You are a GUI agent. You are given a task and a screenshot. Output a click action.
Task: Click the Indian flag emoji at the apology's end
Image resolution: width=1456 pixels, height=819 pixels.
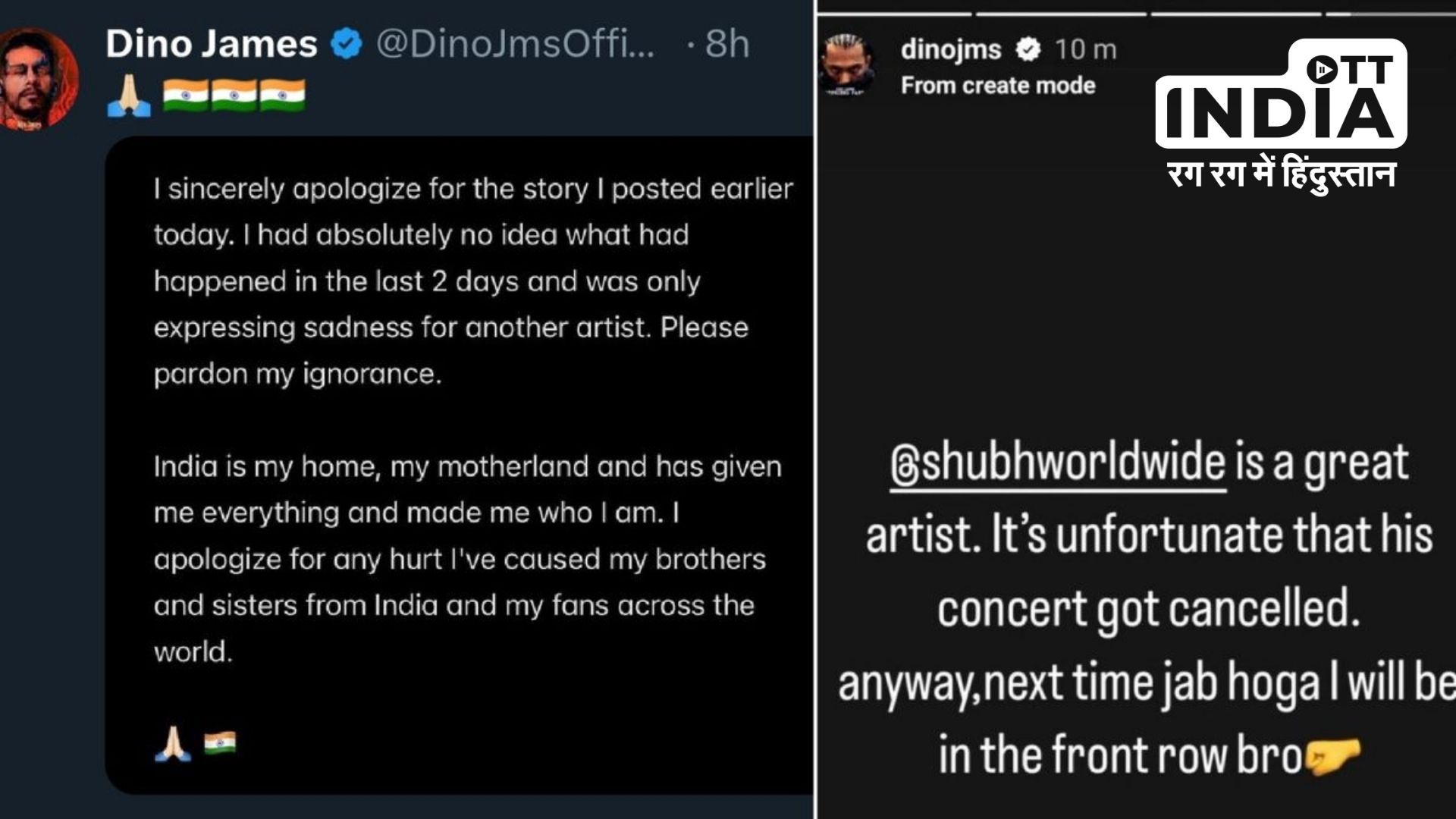pos(220,742)
